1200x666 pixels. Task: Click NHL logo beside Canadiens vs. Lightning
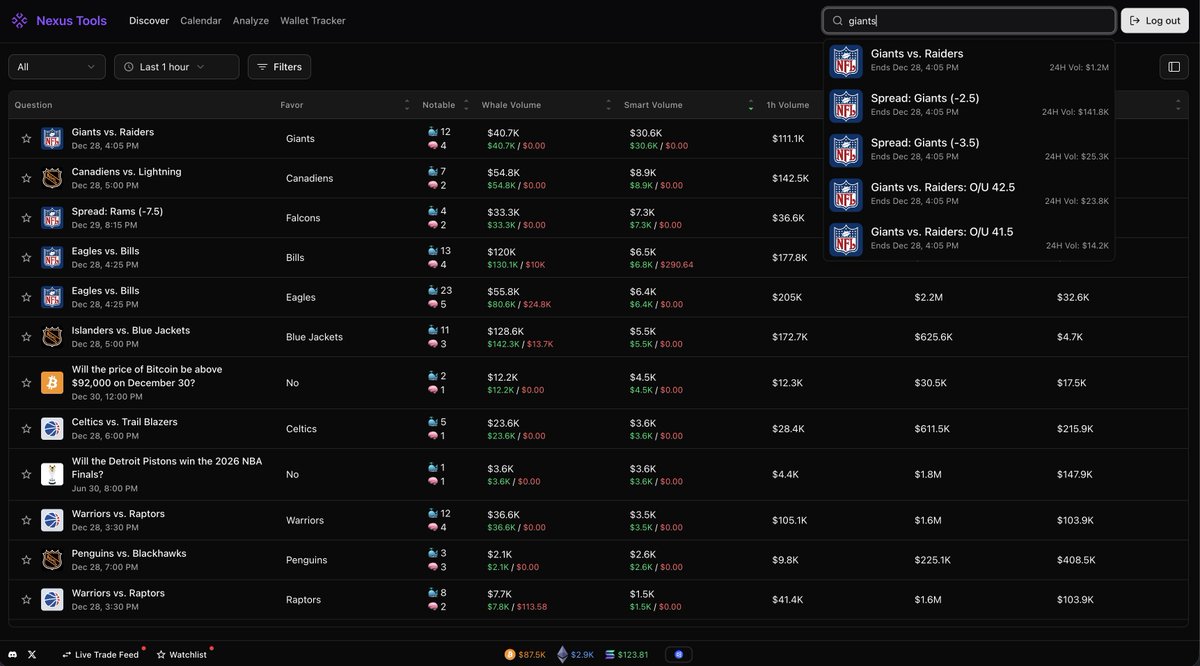pyautogui.click(x=52, y=178)
